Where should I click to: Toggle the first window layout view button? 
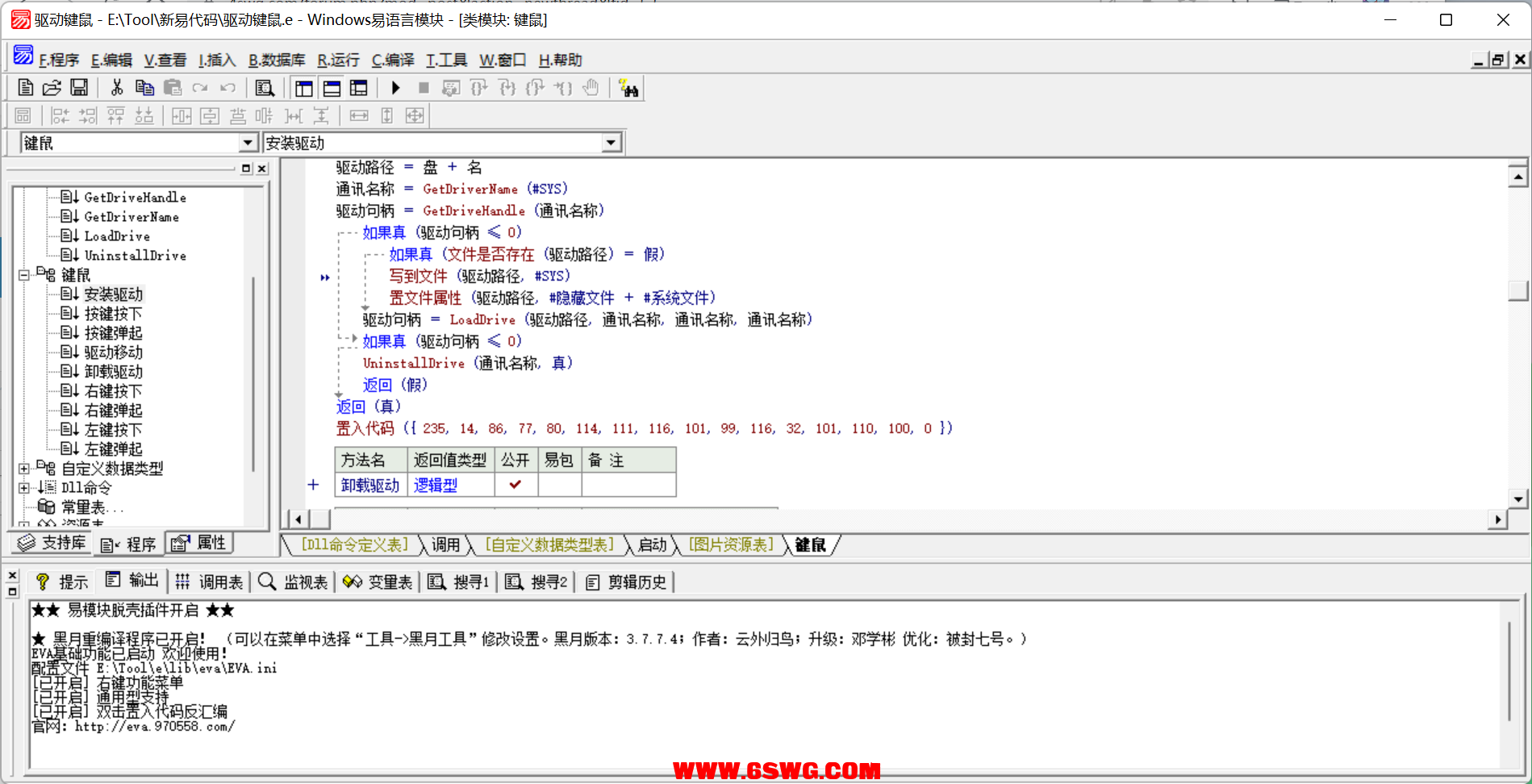click(304, 88)
